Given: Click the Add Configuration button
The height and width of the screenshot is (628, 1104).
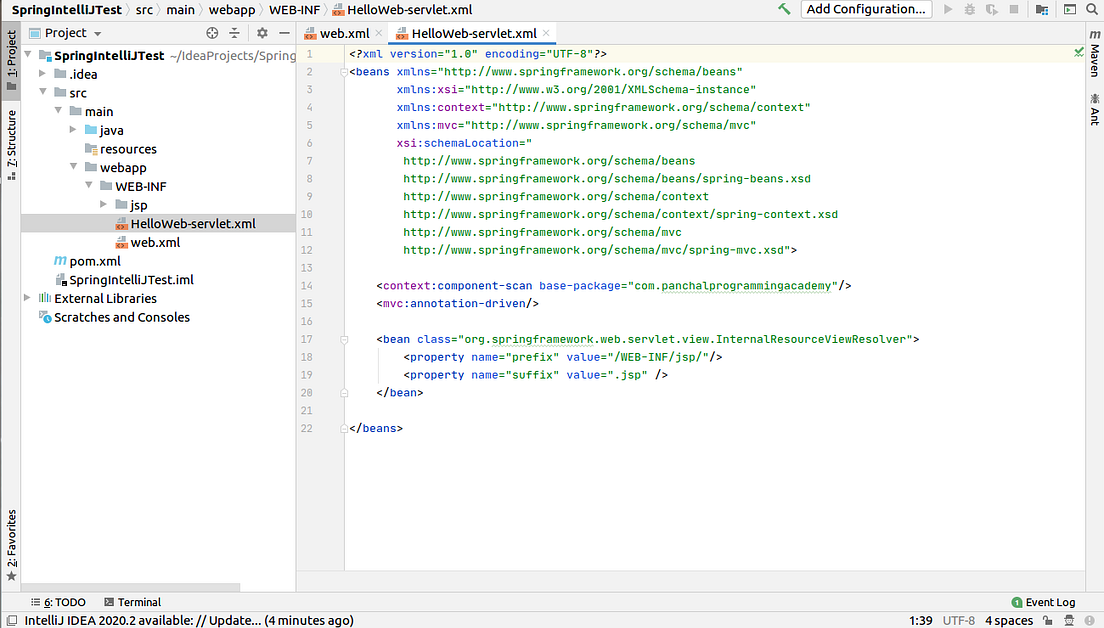Looking at the screenshot, I should [x=866, y=9].
